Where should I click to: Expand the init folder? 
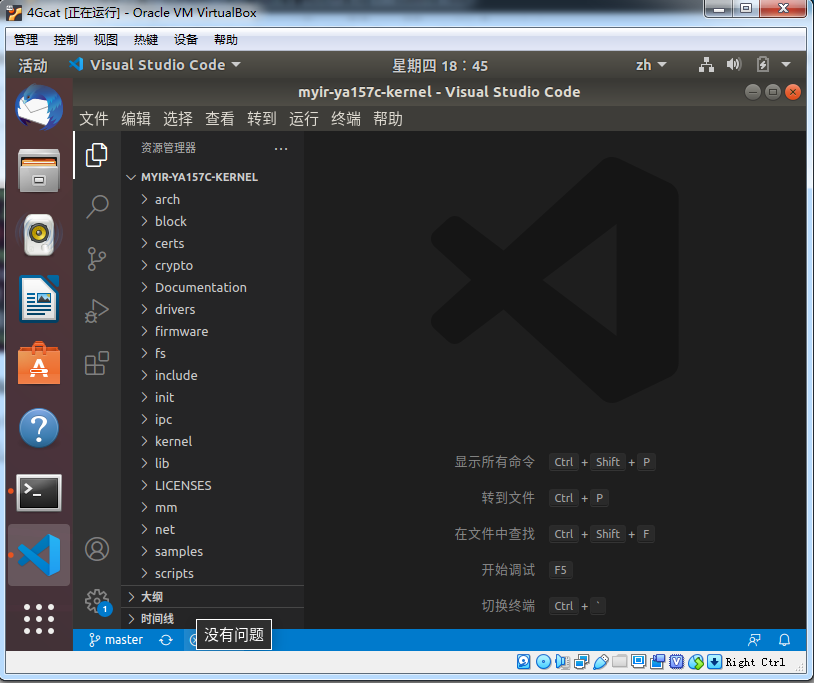tap(213, 398)
